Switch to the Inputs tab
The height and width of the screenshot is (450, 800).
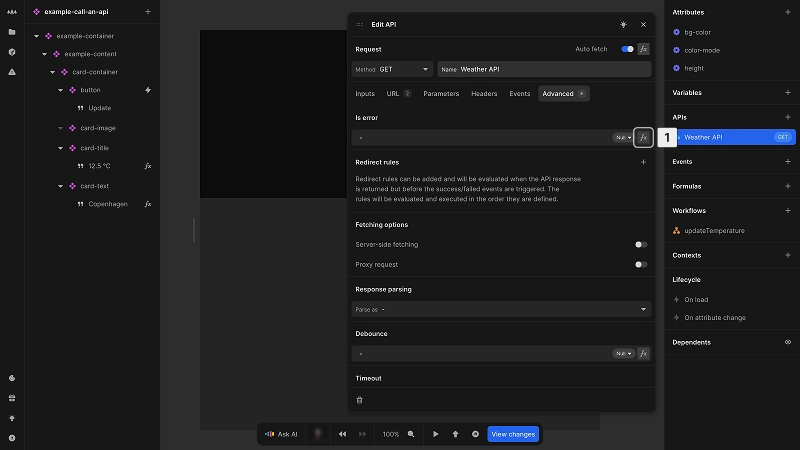365,93
